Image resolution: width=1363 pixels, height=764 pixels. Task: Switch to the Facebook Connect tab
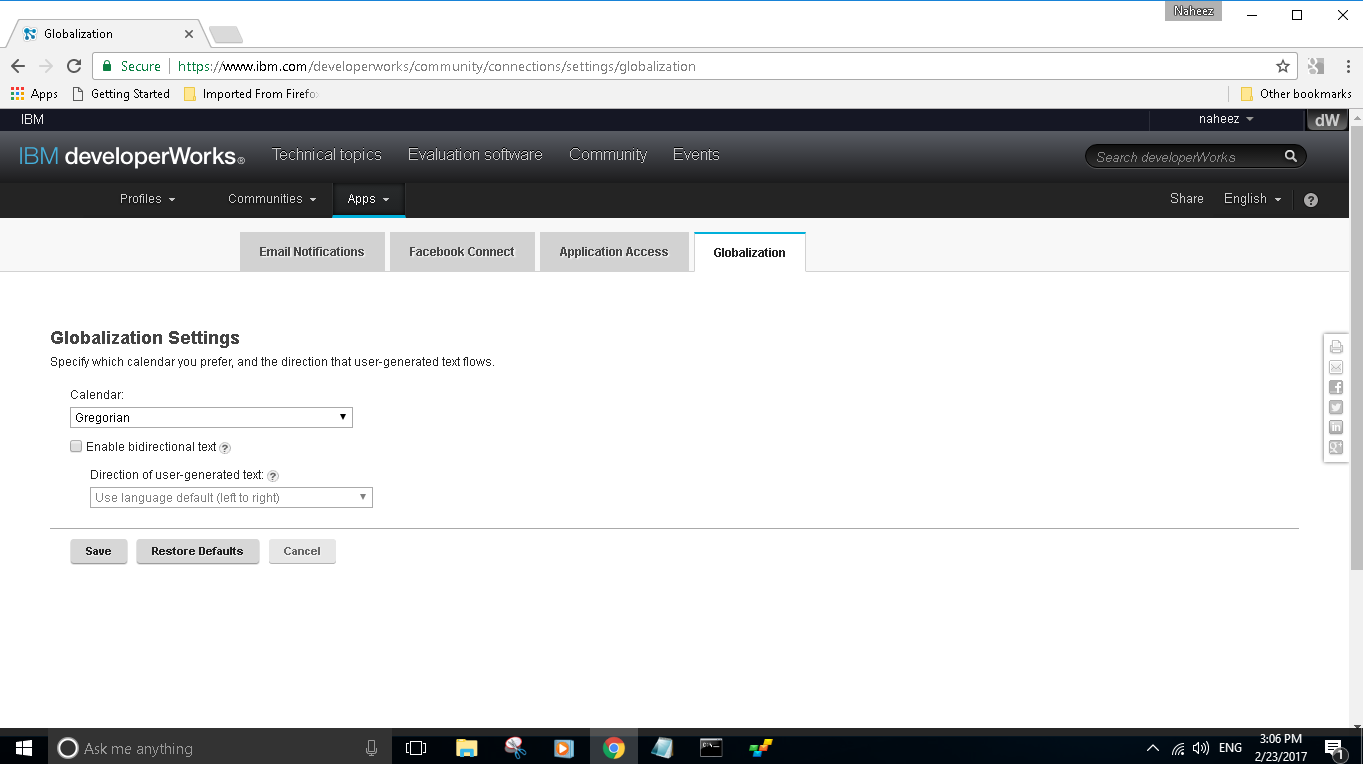(461, 252)
